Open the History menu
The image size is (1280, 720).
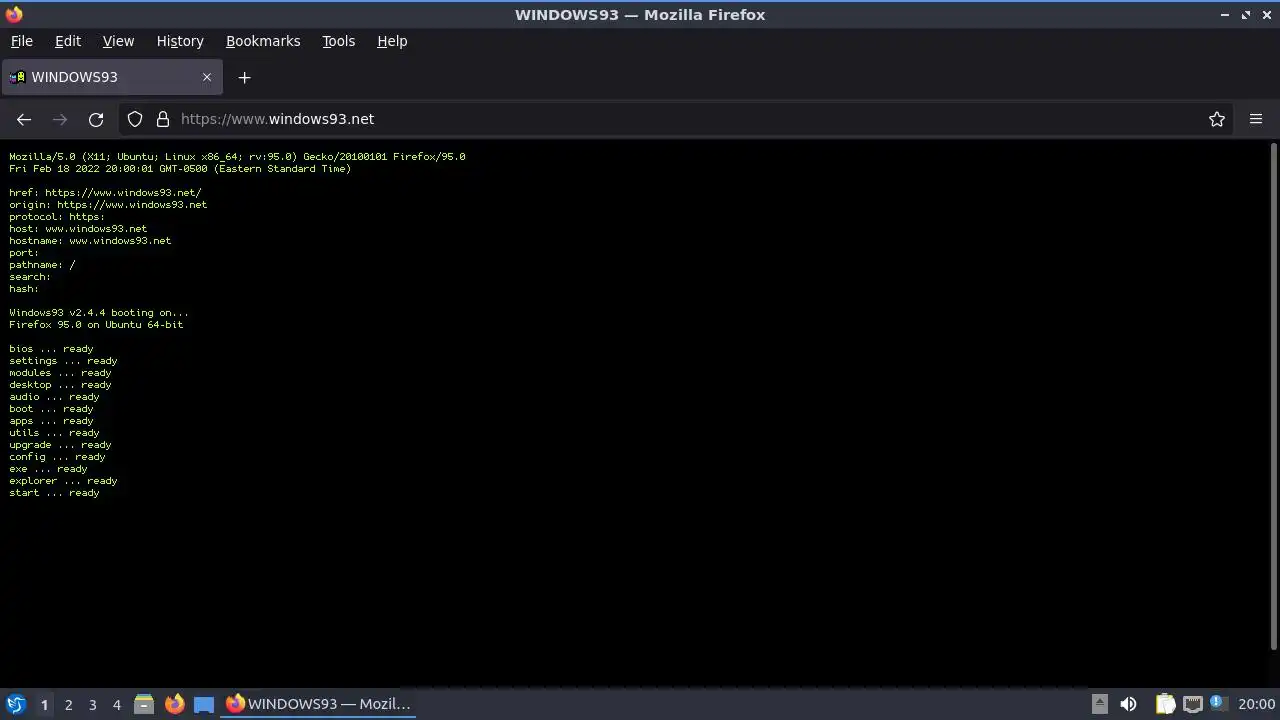(x=180, y=41)
